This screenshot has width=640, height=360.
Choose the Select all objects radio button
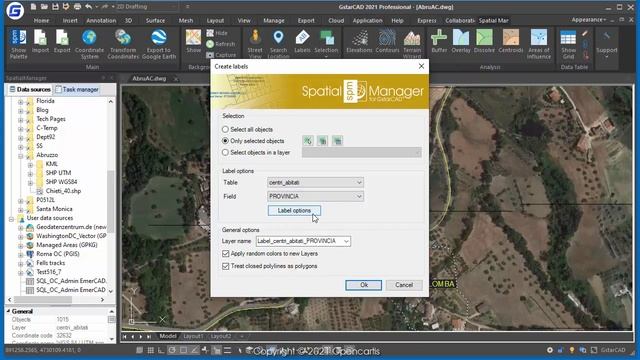pos(225,129)
